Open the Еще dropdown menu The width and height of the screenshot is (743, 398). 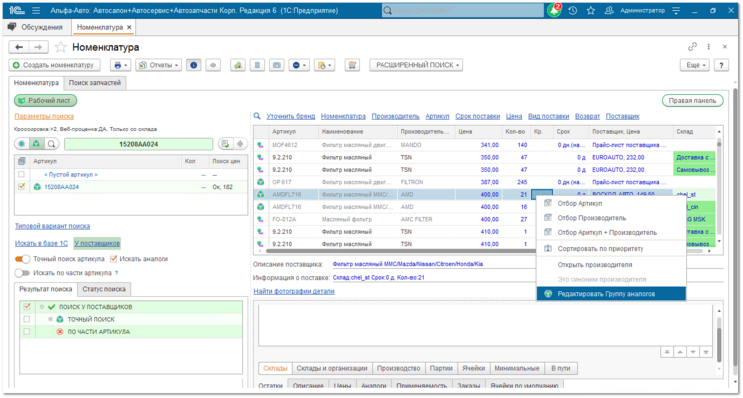pos(695,65)
